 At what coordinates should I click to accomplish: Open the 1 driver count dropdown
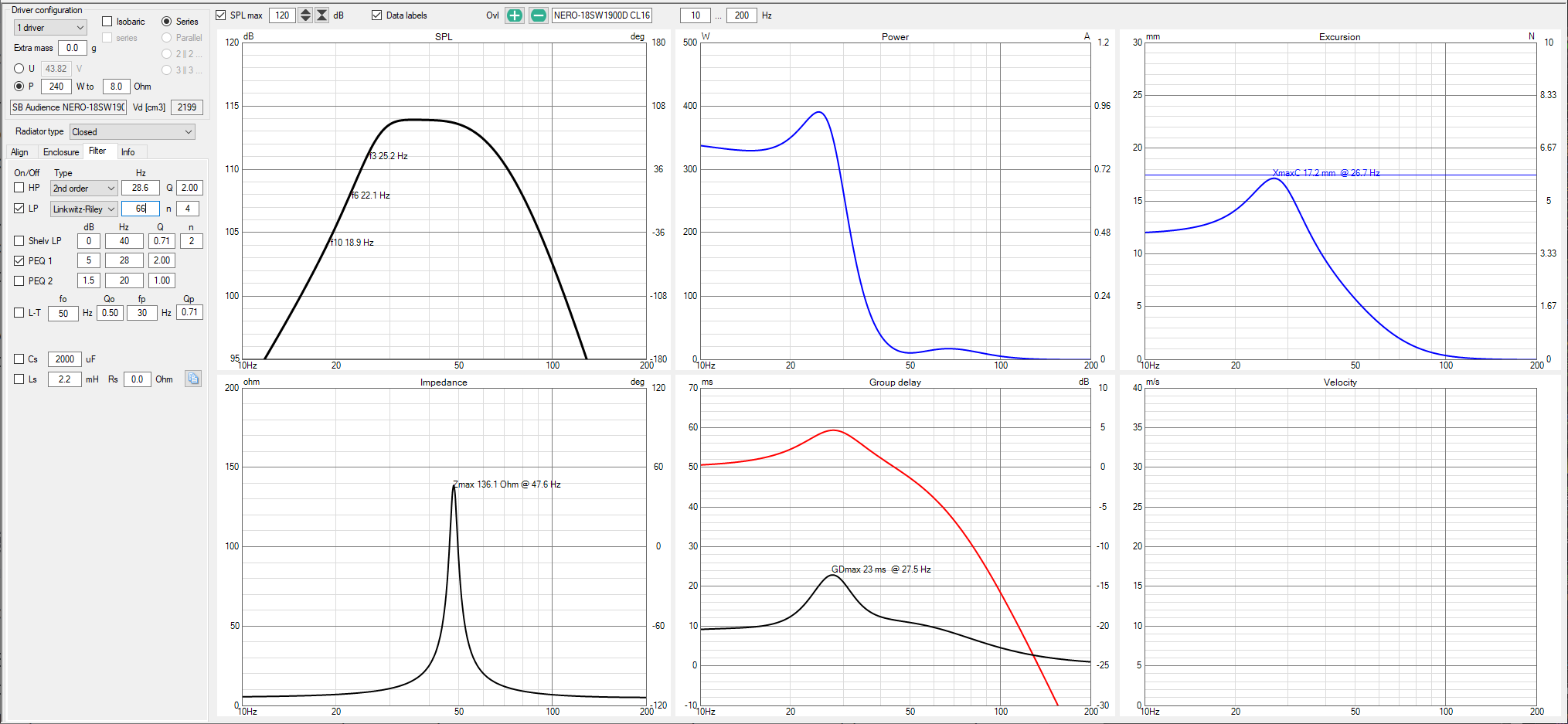point(50,28)
